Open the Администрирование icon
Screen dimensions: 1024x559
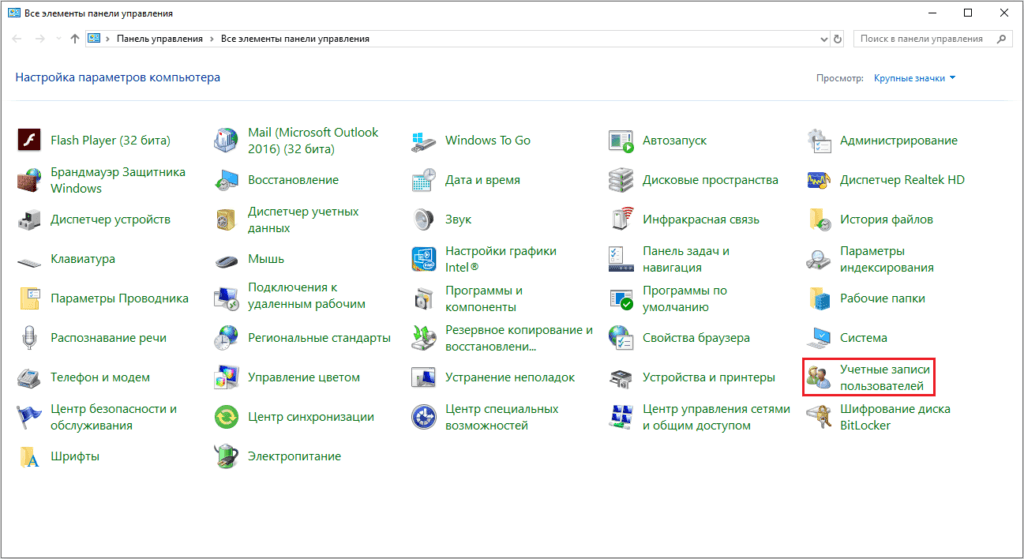point(818,140)
